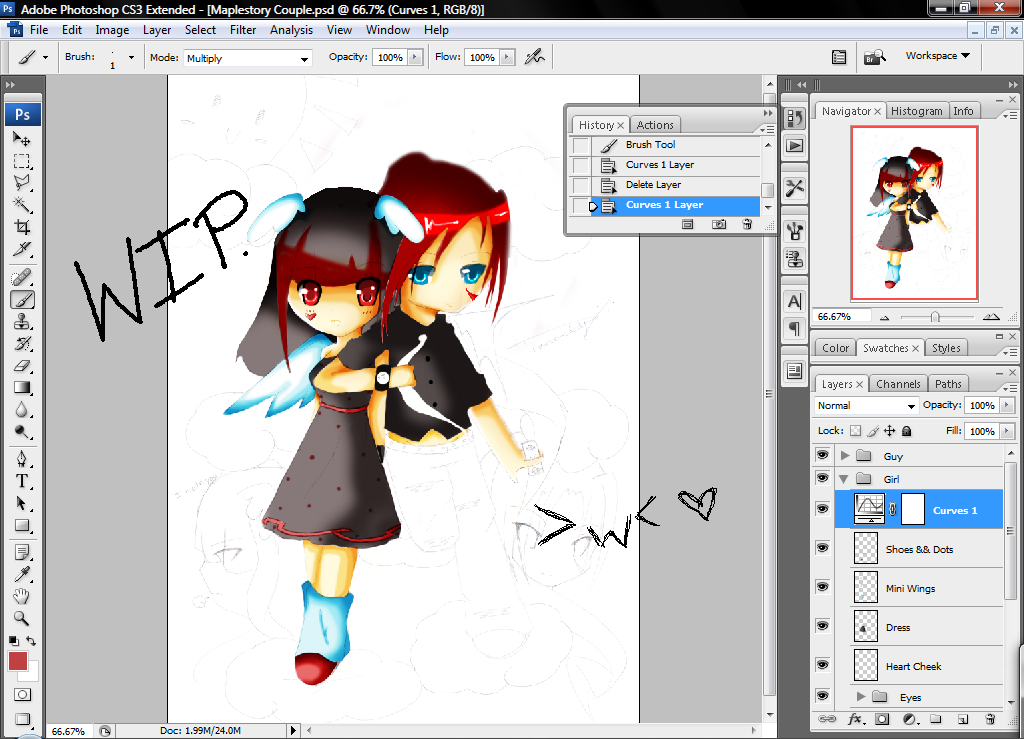Click the Navigator preview thumbnail
1024x739 pixels.
pyautogui.click(x=914, y=213)
